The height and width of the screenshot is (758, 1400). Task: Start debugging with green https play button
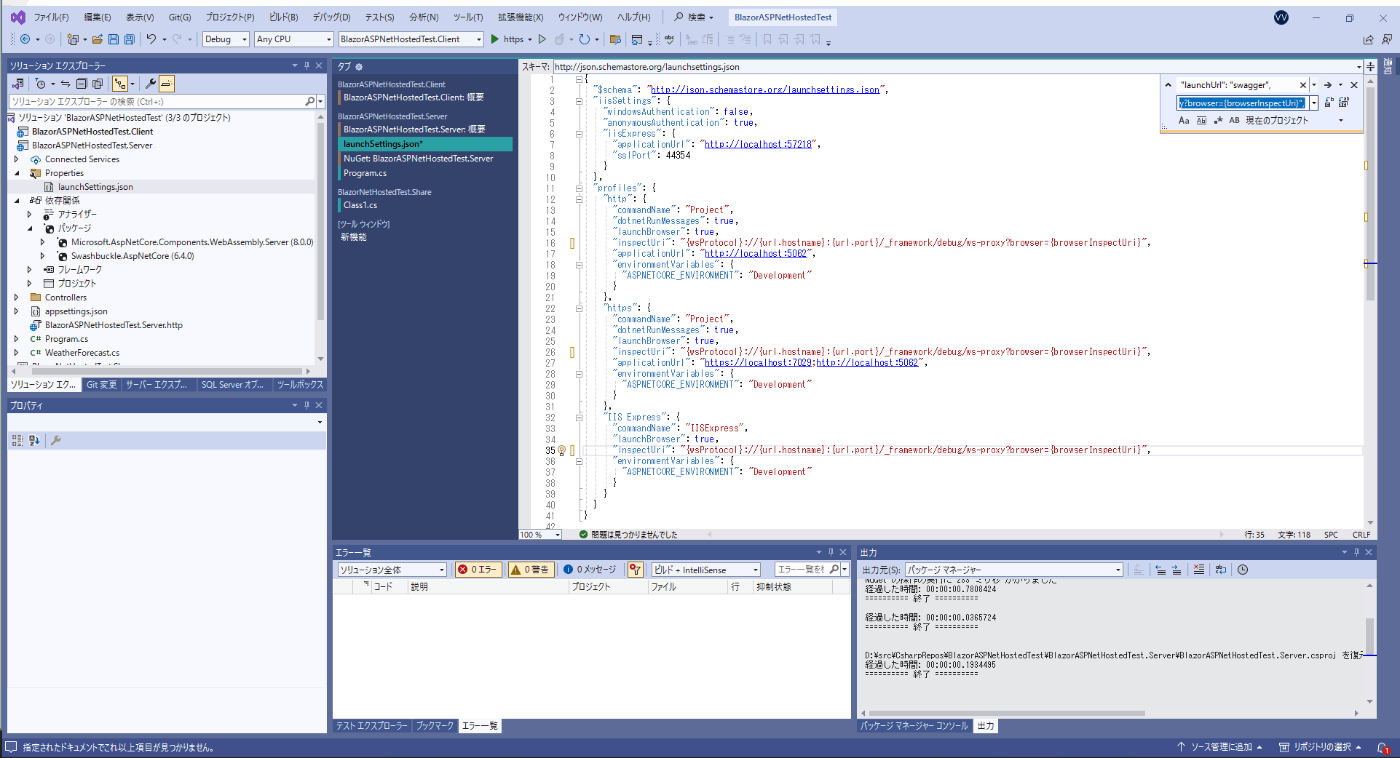pyautogui.click(x=507, y=39)
